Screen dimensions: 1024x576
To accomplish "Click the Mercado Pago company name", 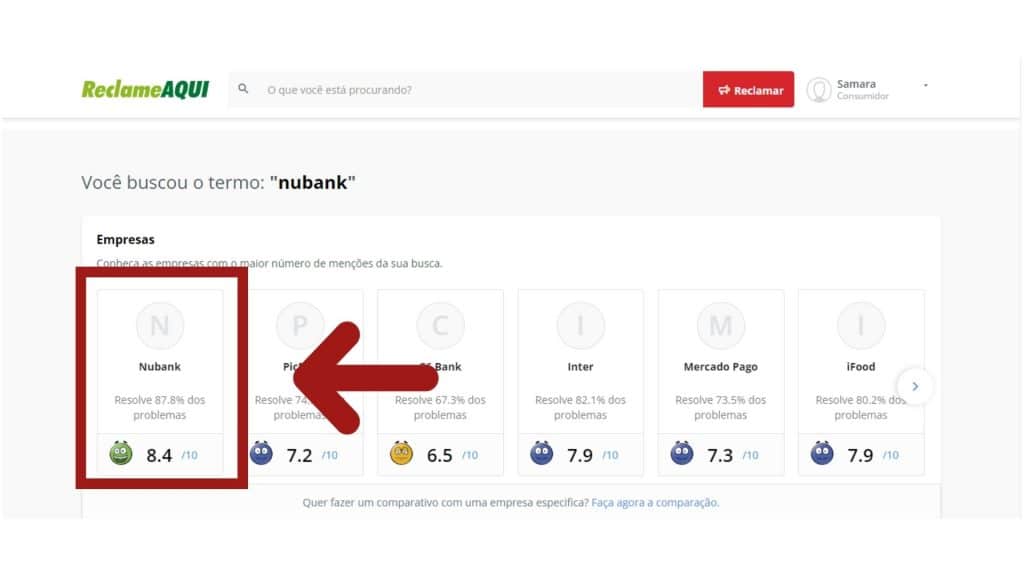I will tap(721, 366).
